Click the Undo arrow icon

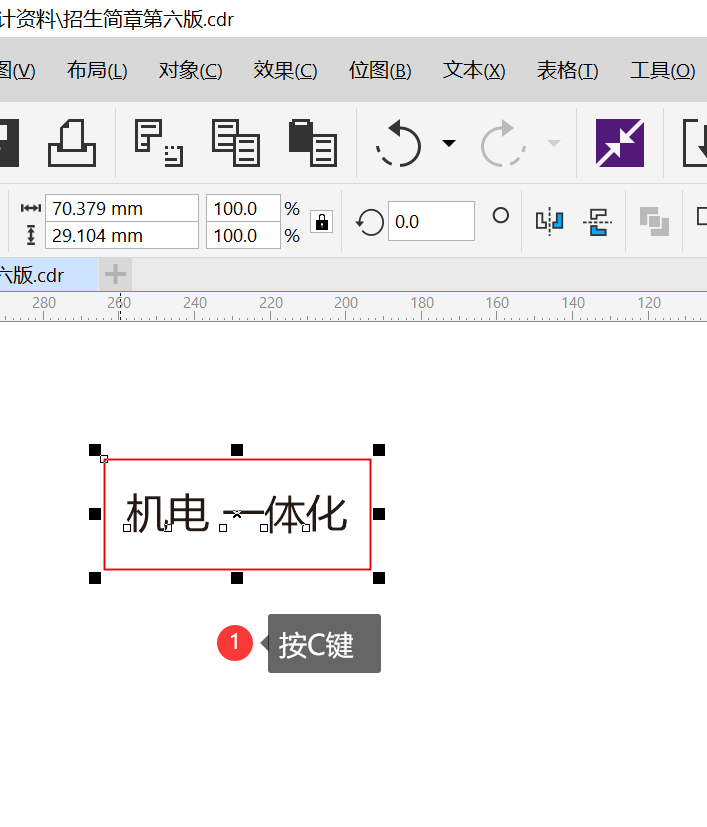click(x=399, y=143)
